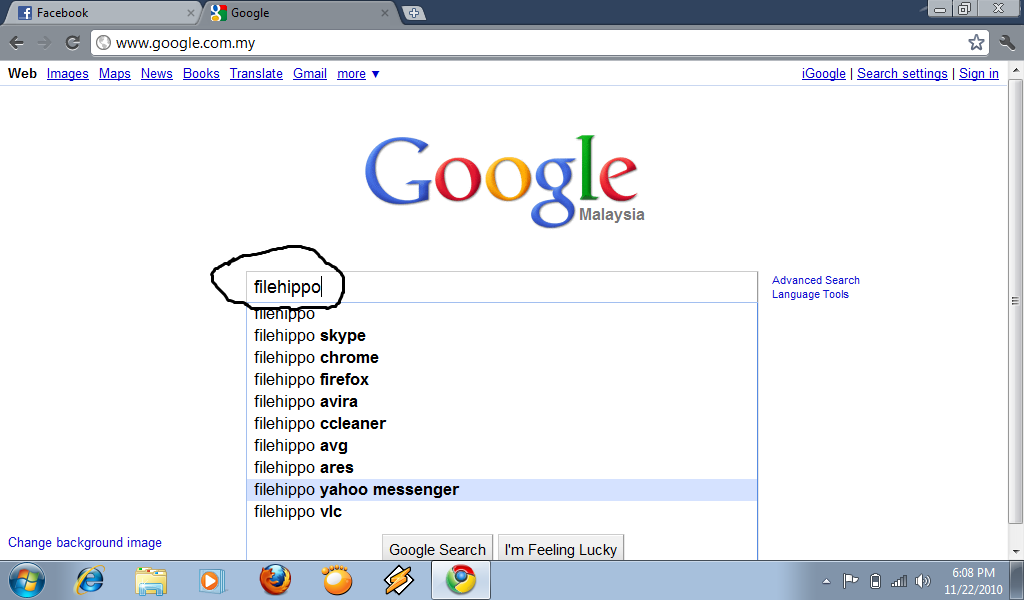Screen dimensions: 1024x600
Task: Click the Sign in link
Action: (978, 74)
